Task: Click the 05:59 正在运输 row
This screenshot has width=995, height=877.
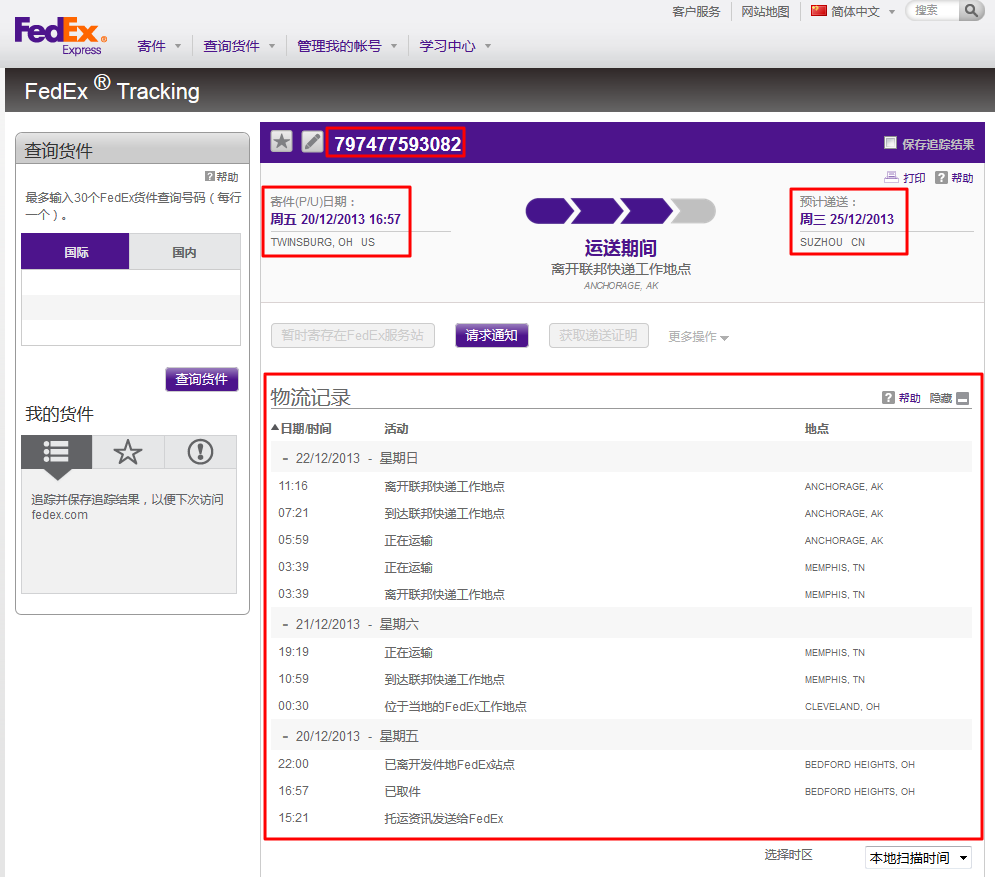Action: (x=621, y=540)
